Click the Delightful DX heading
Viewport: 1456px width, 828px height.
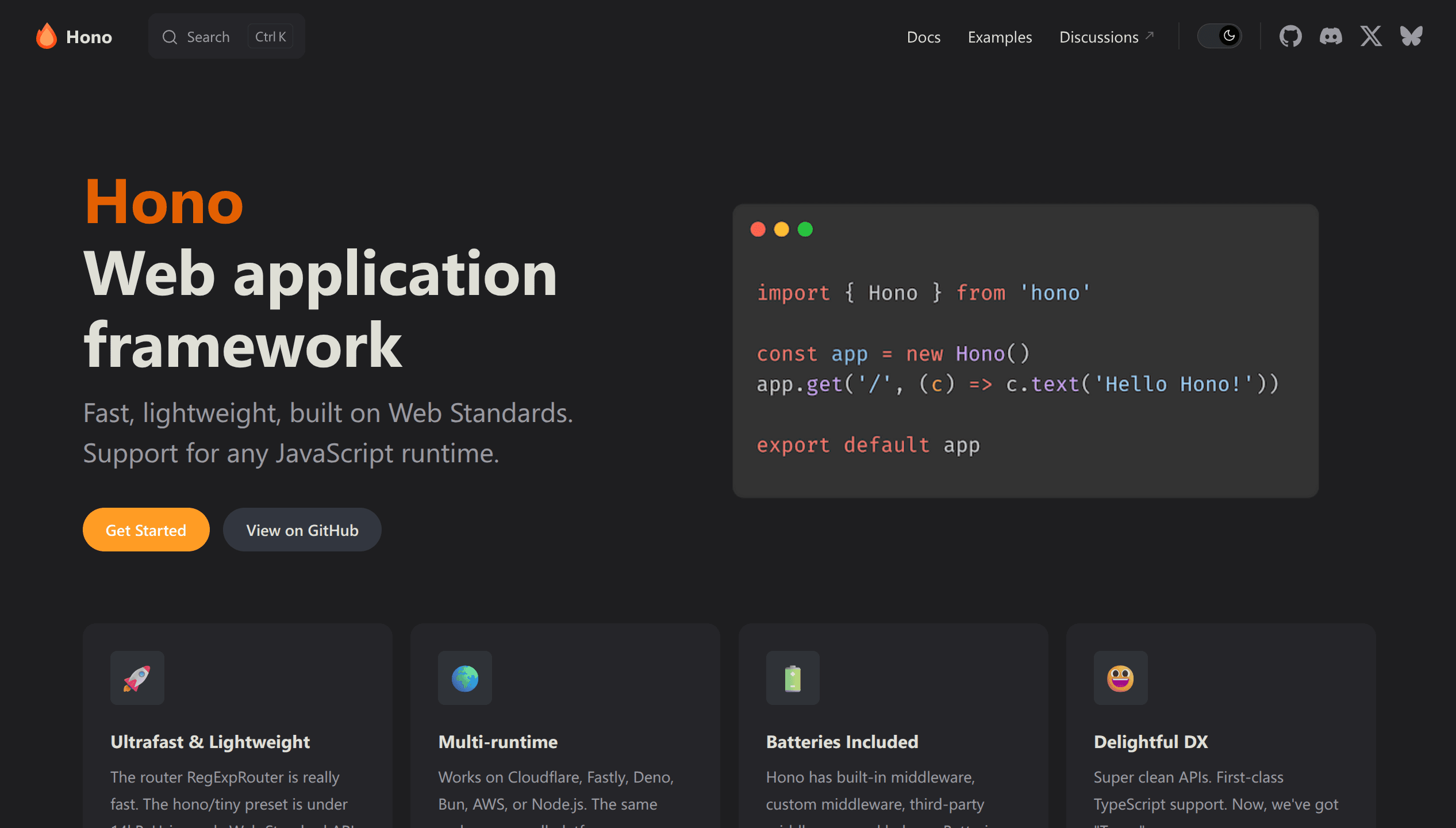point(1151,742)
